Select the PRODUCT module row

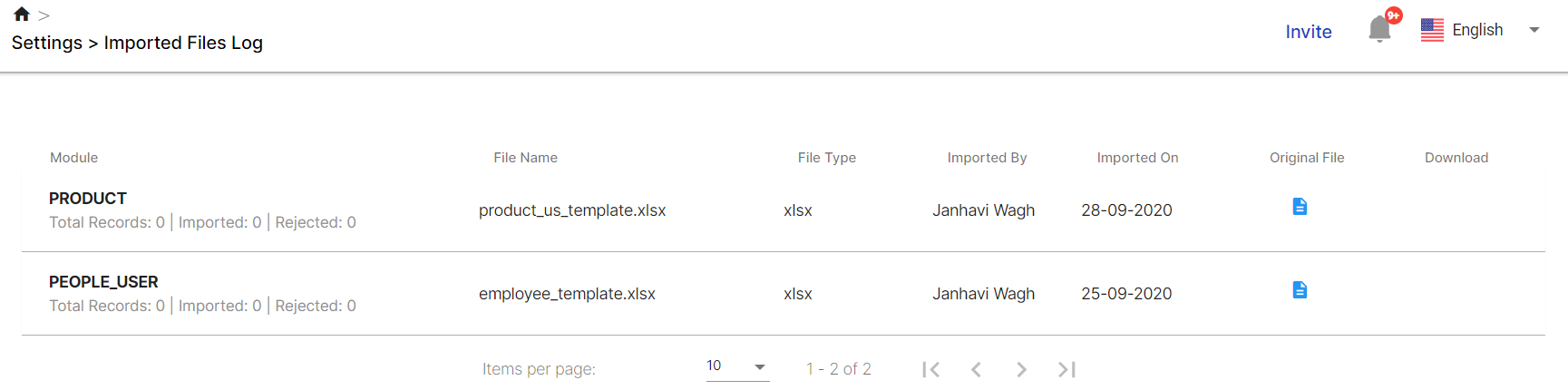click(x=784, y=210)
